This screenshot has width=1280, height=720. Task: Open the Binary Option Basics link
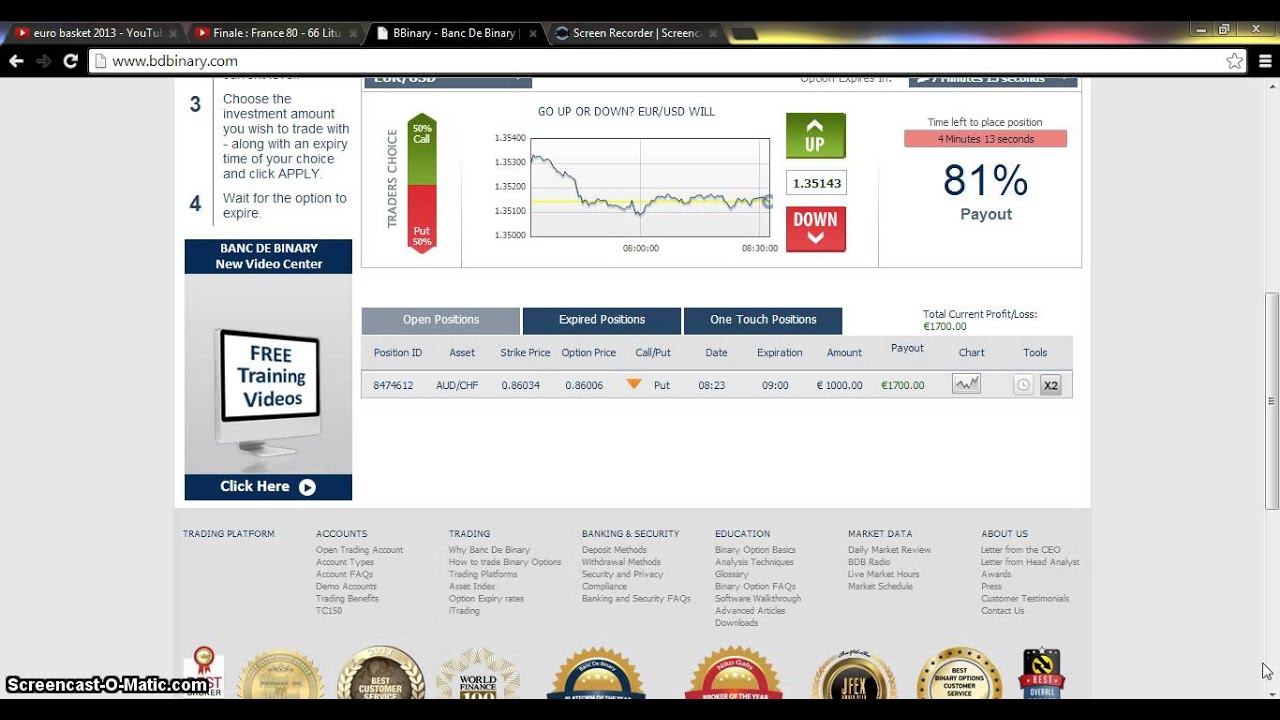coord(755,550)
